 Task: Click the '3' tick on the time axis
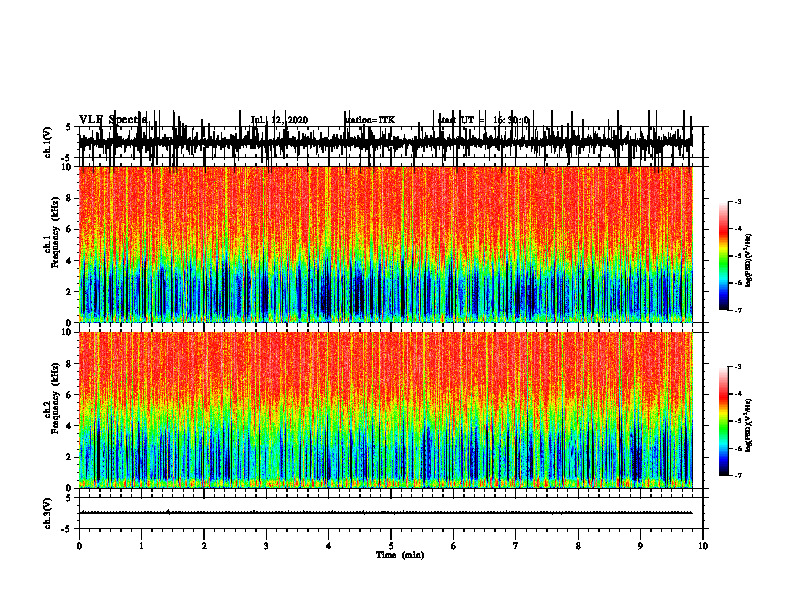point(266,546)
